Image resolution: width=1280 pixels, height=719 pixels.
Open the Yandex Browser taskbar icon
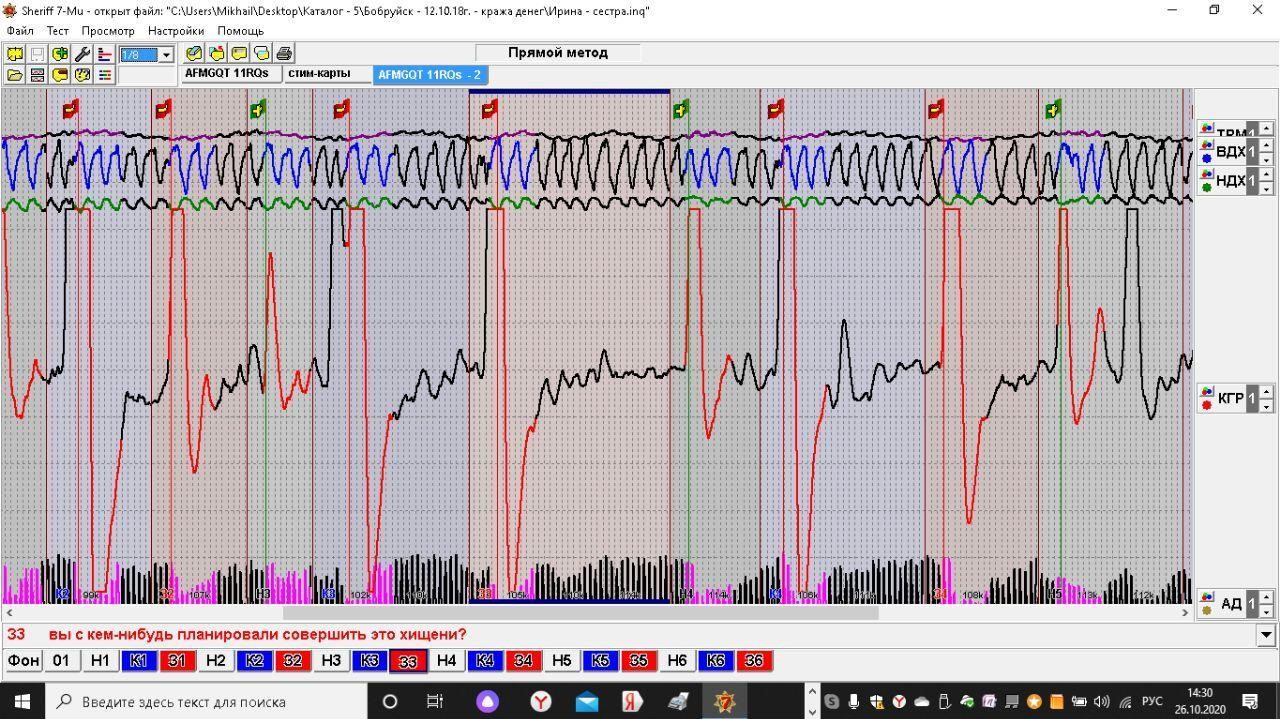tap(540, 701)
